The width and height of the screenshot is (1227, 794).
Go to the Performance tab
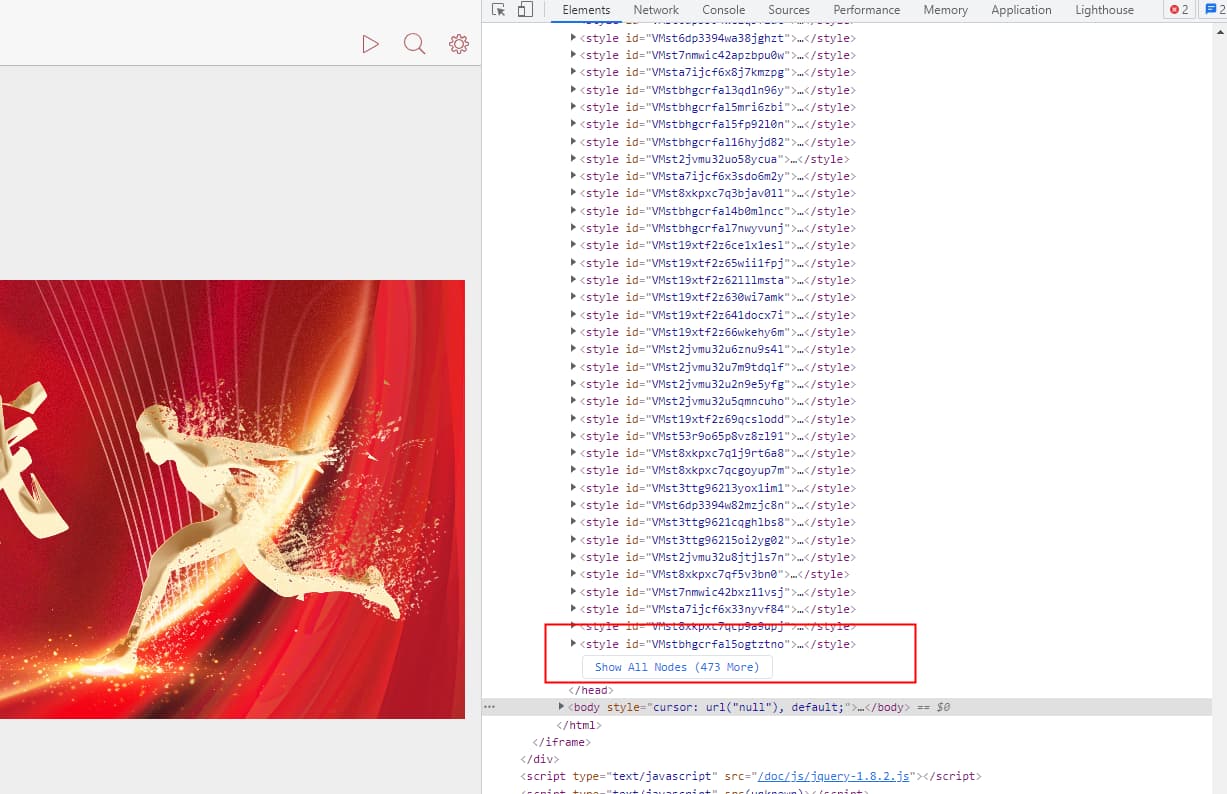[x=867, y=10]
